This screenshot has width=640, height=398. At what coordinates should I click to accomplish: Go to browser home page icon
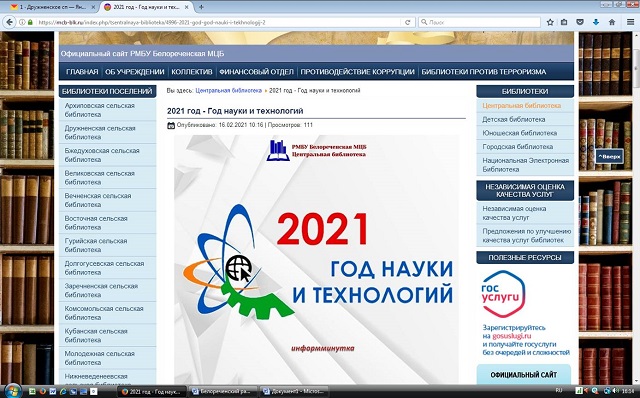[612, 22]
